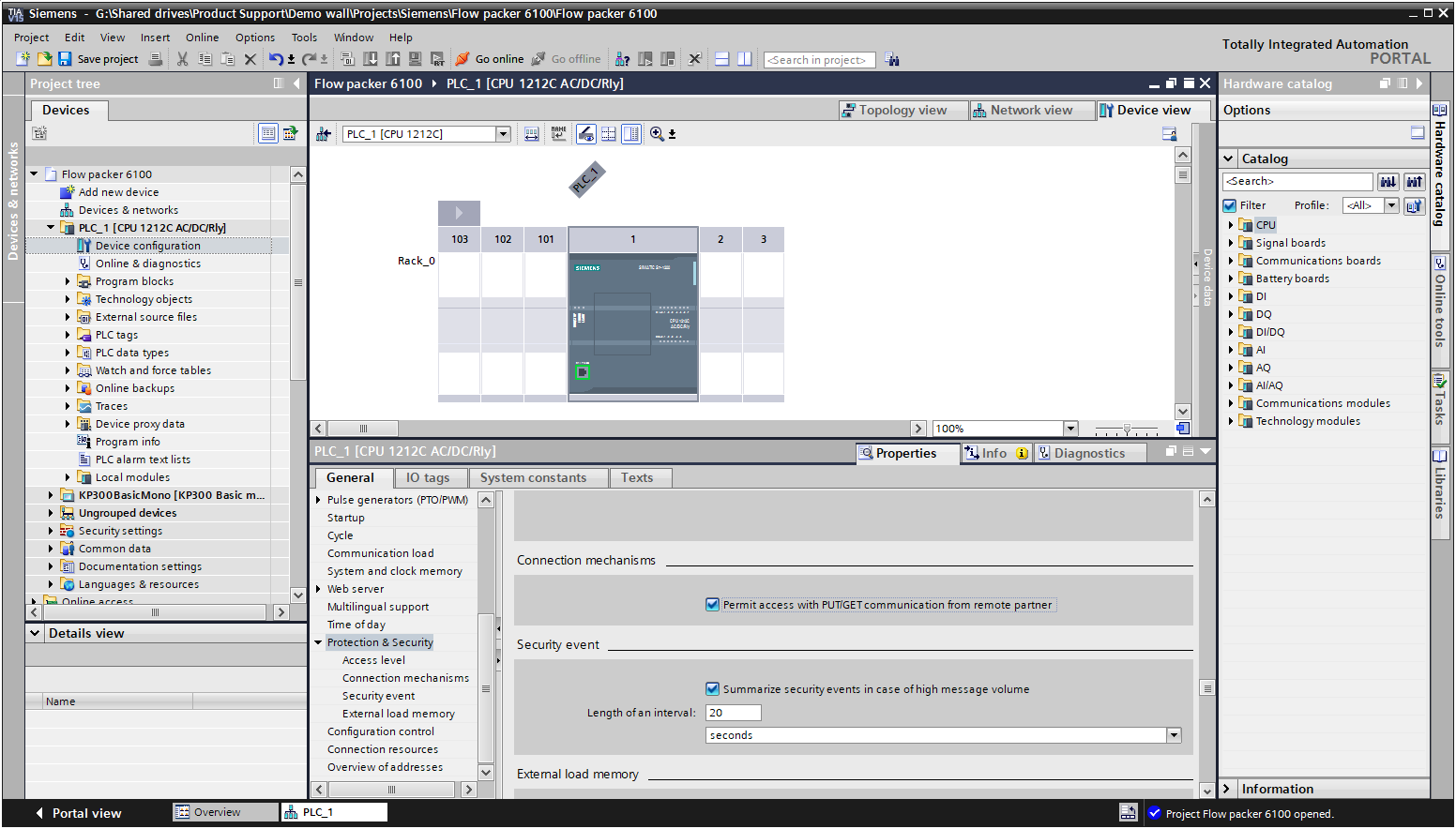1456x829 pixels.
Task: Expand the Signal boards catalog folder
Action: 1230,243
